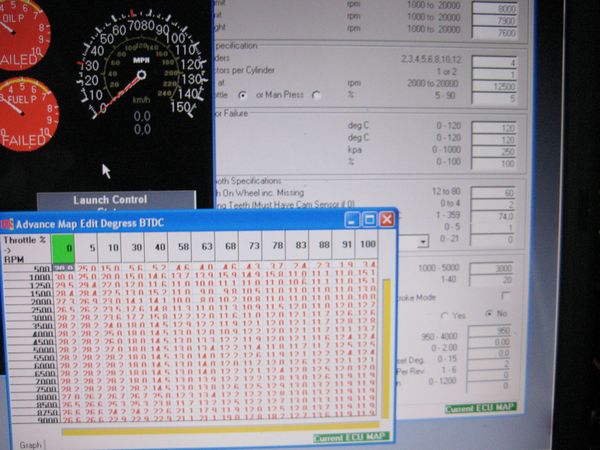Minimize the Advance Map Edit window
The width and height of the screenshot is (600, 450).
(352, 220)
